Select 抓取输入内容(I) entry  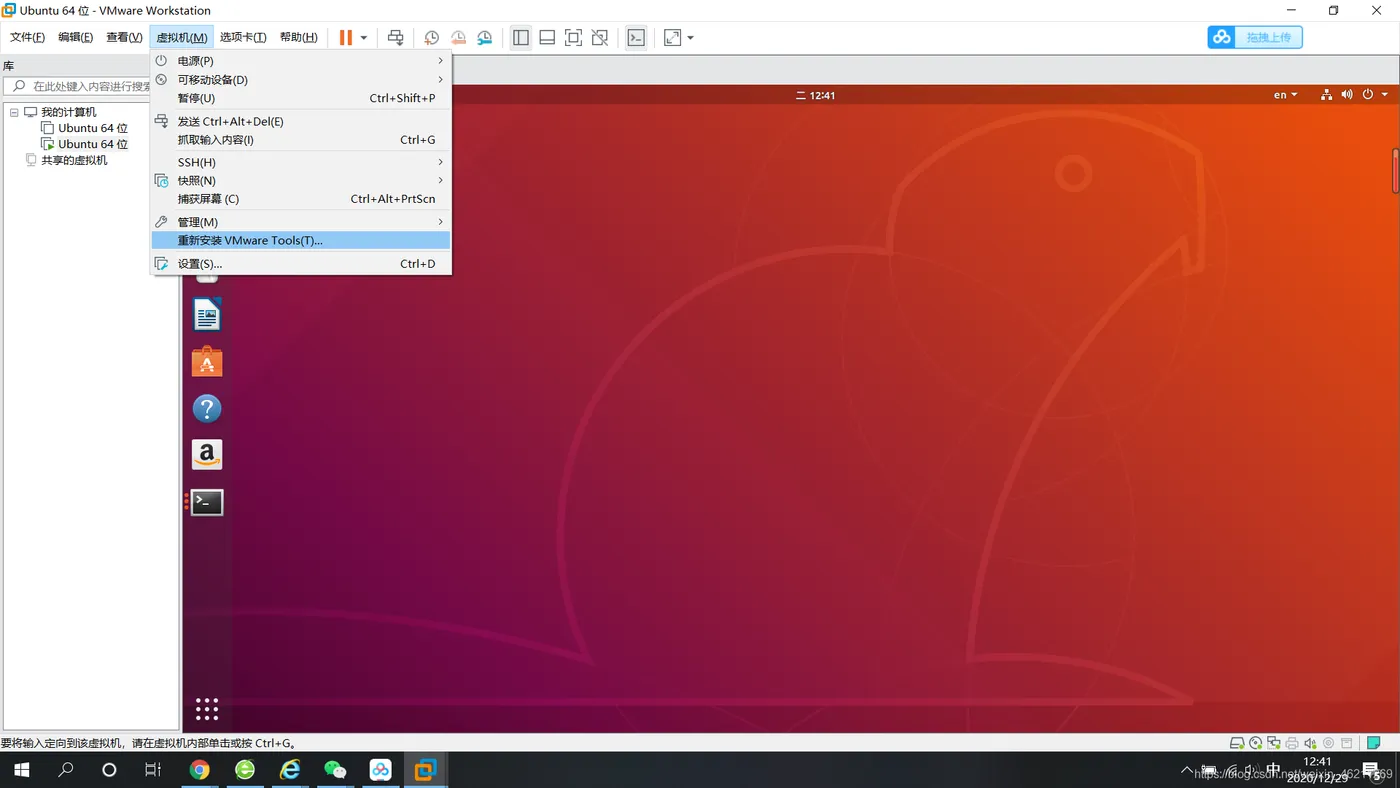[x=300, y=140]
